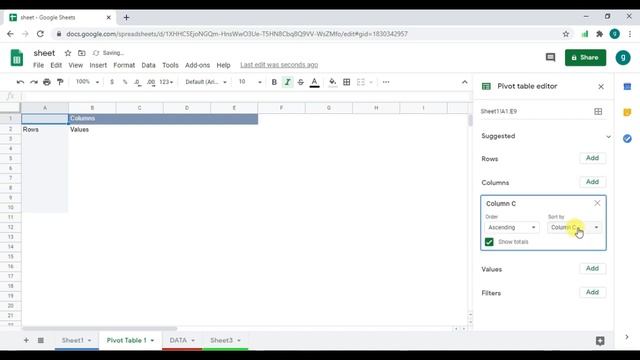
Task: Click the column F header
Action: tap(281, 108)
